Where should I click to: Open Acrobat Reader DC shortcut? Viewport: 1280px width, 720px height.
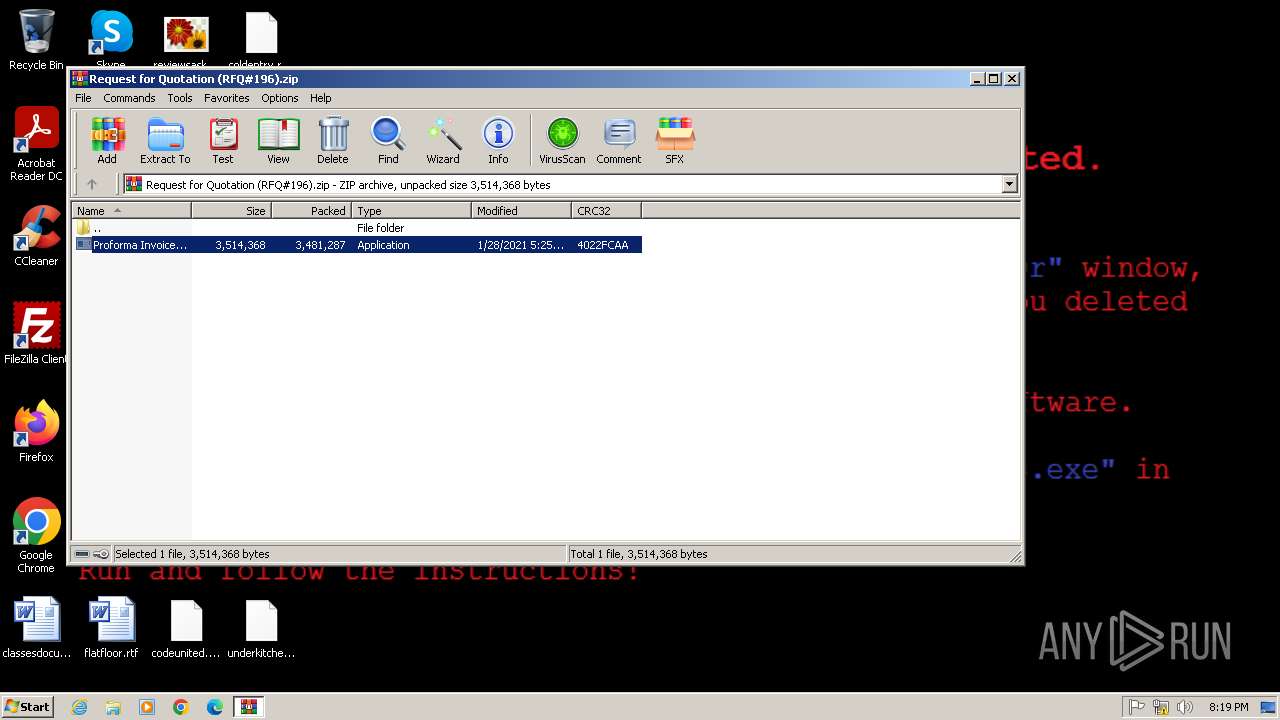36,145
